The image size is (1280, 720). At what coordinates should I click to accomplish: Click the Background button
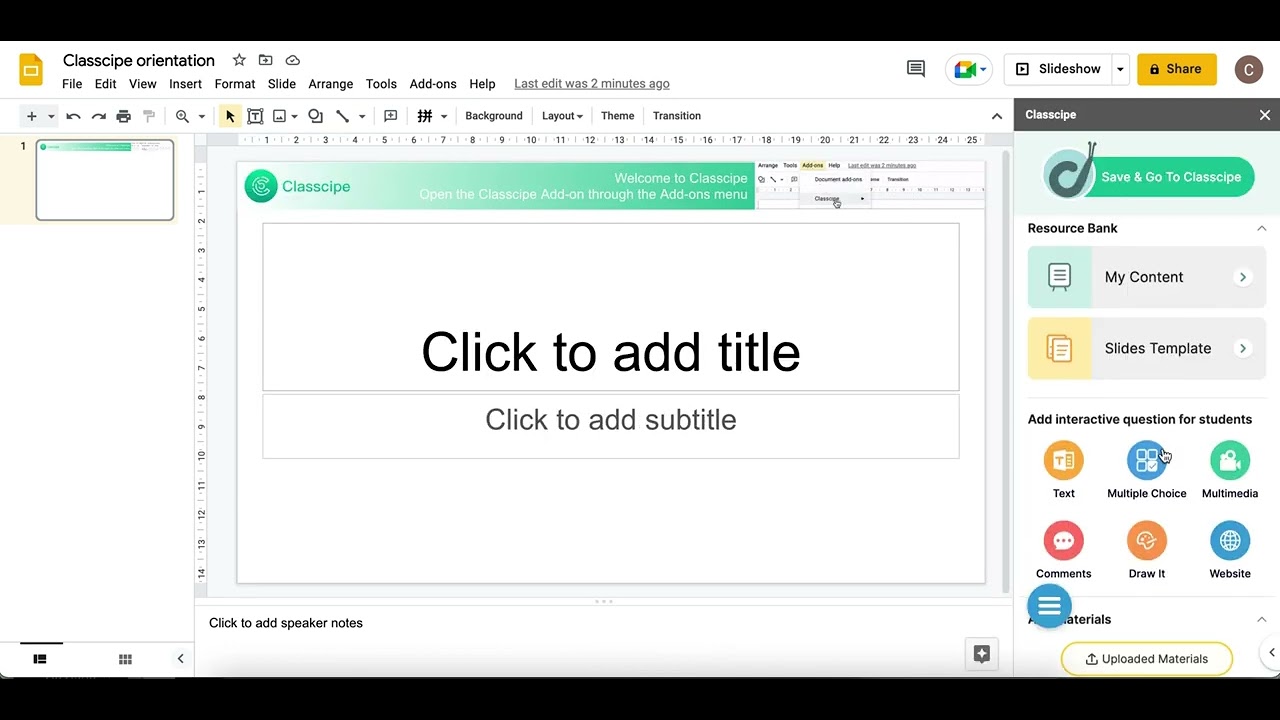pyautogui.click(x=494, y=116)
